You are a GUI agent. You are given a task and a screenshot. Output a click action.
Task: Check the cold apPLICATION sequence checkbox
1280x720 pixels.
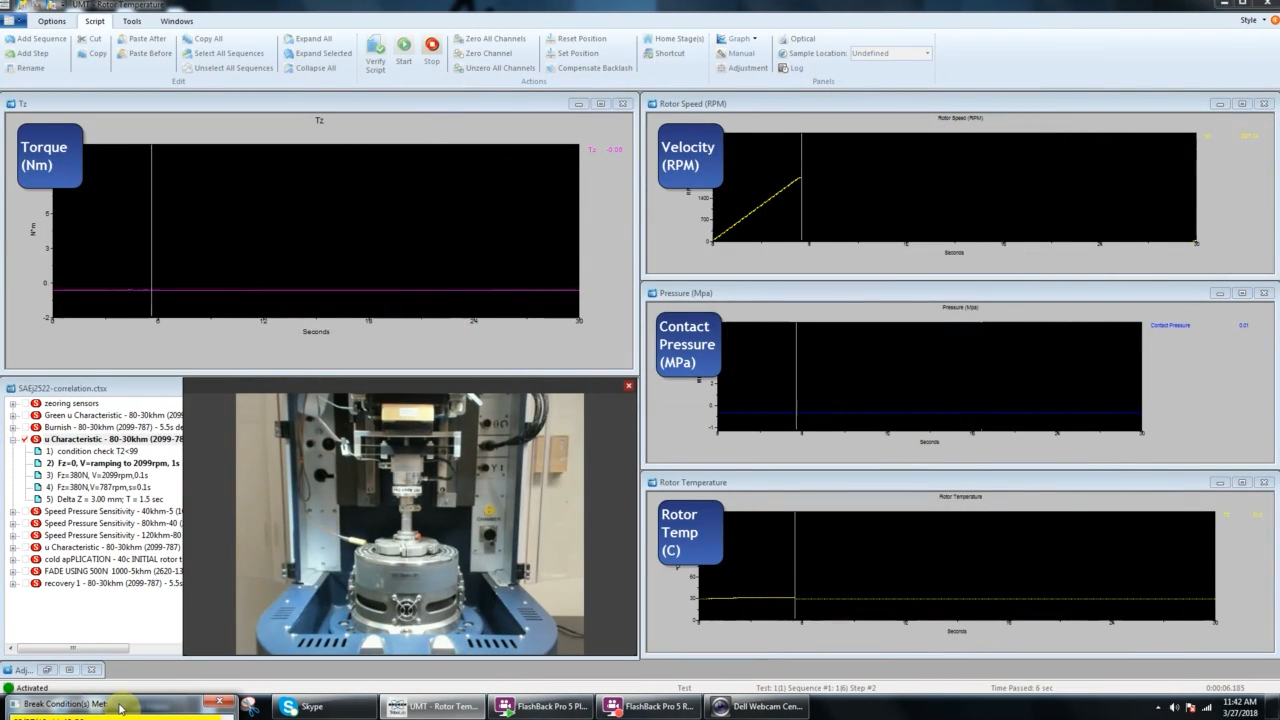(24, 560)
